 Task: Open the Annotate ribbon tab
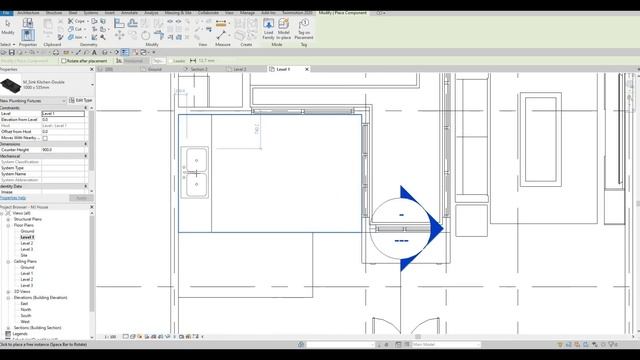(x=129, y=13)
